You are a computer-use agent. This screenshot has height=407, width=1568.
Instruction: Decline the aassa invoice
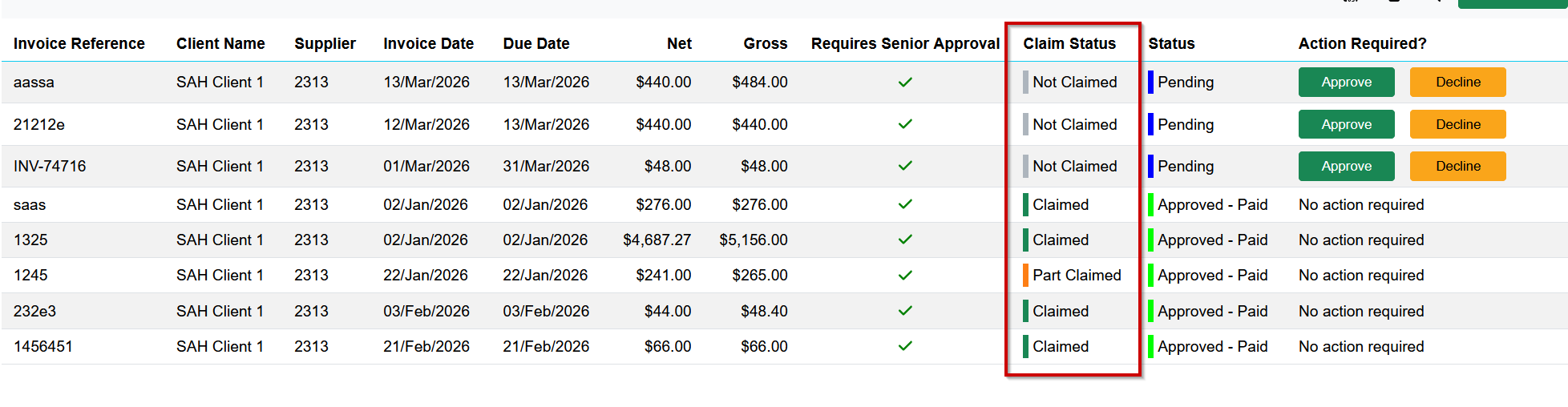[x=1457, y=83]
